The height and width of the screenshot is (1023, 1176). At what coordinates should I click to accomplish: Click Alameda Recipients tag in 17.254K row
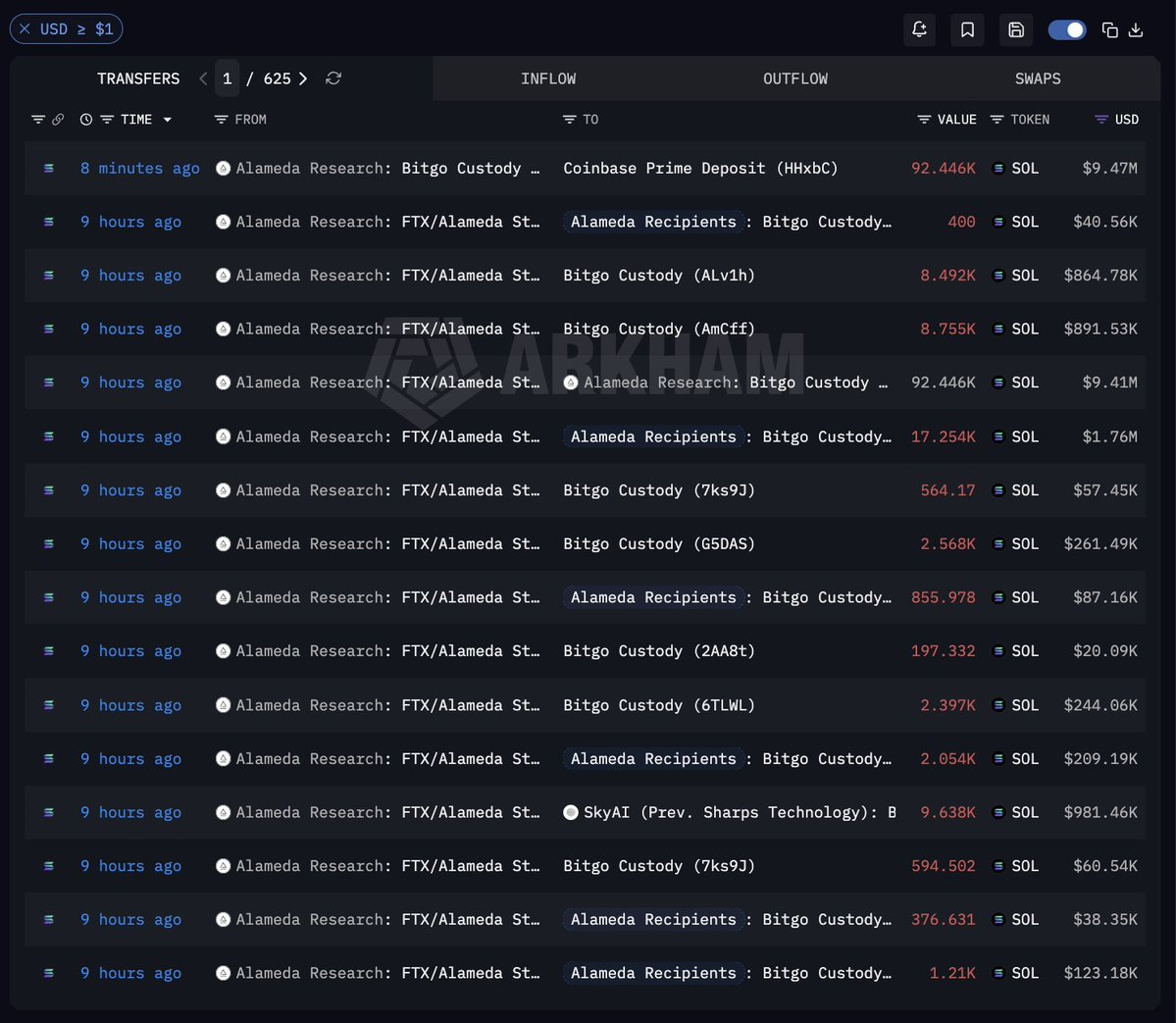653,436
